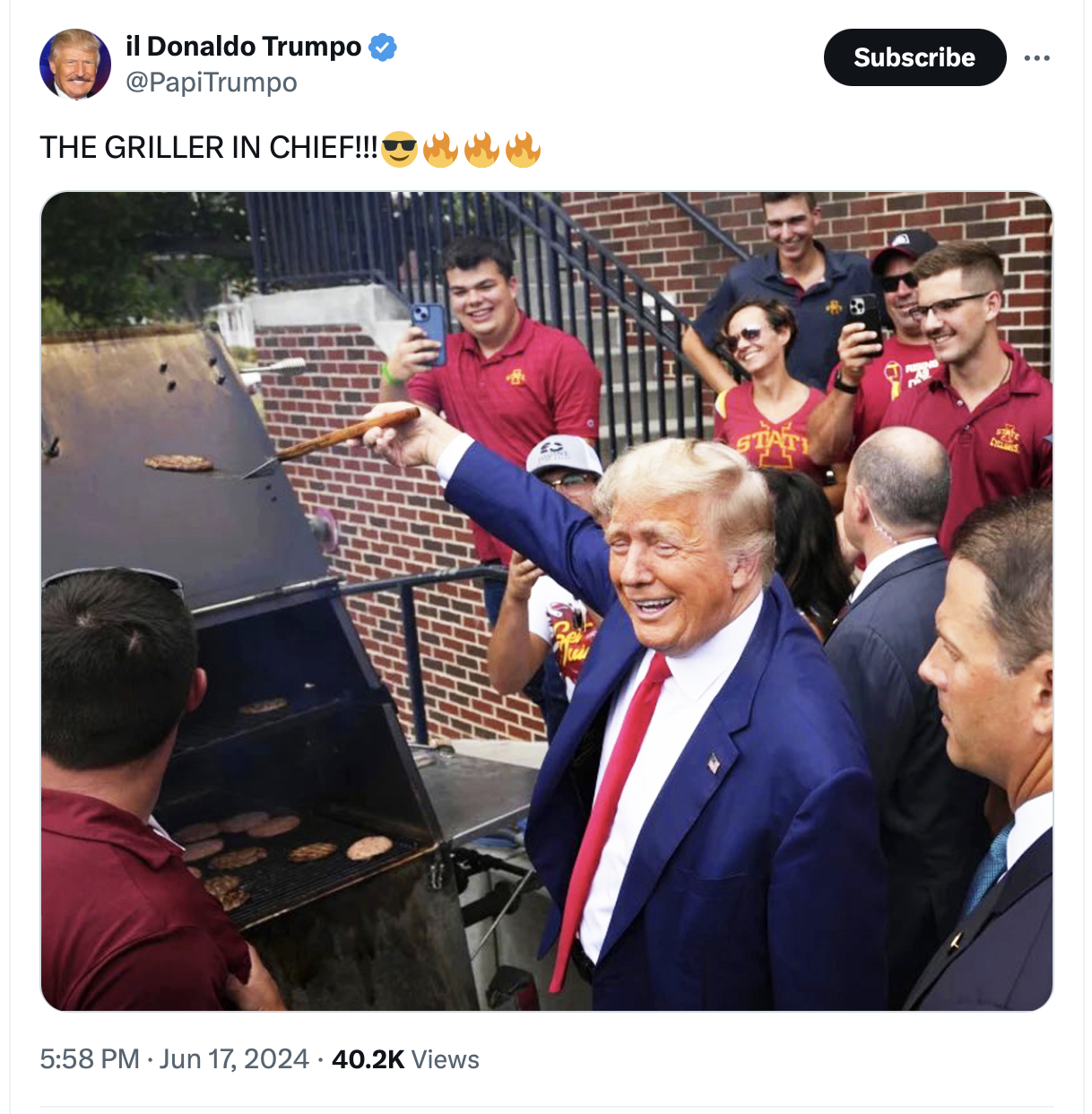Open the il Donaldo Trumpo display name
This screenshot has height=1114, width=1092.
coord(243,46)
